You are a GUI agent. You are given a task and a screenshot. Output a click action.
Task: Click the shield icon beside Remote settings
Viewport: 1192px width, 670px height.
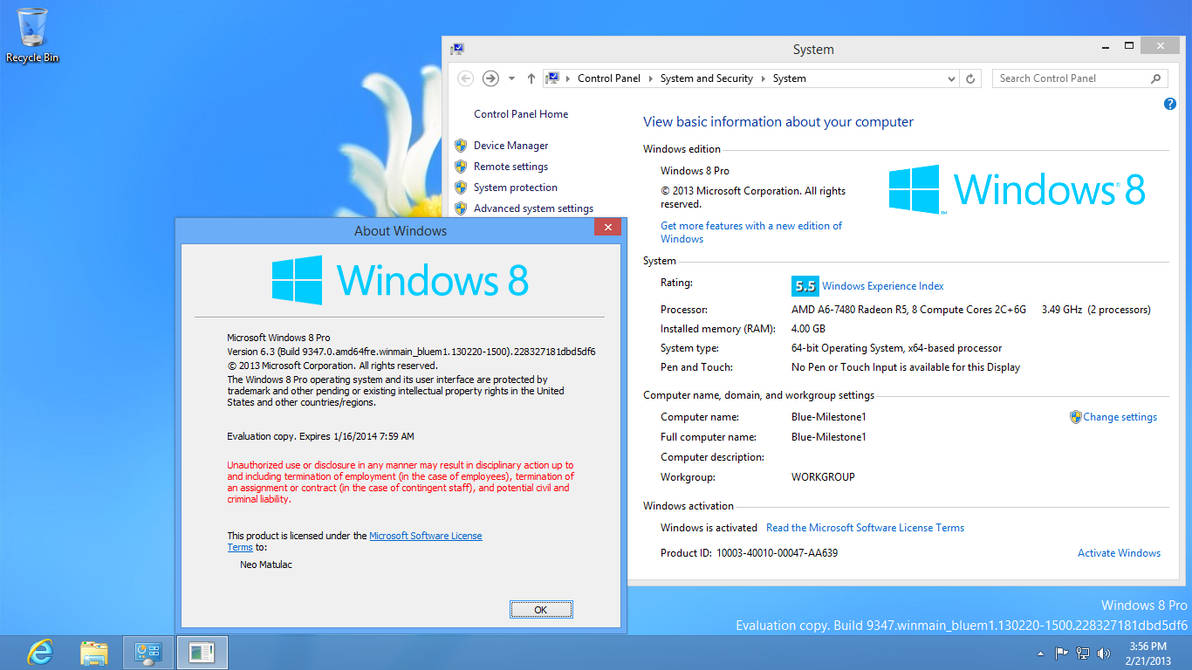[x=461, y=167]
